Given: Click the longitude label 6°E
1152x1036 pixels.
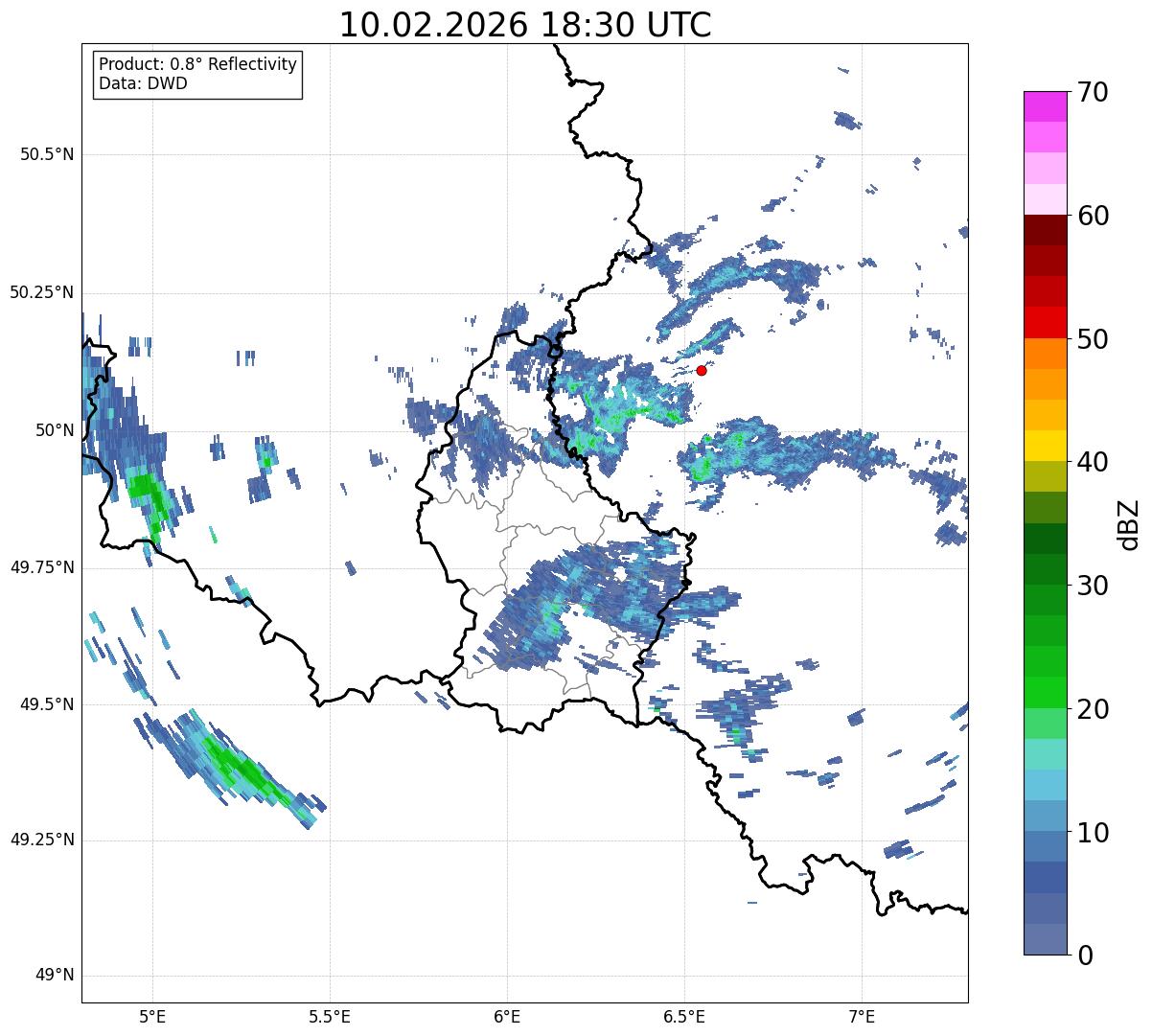Looking at the screenshot, I should pos(507,1016).
